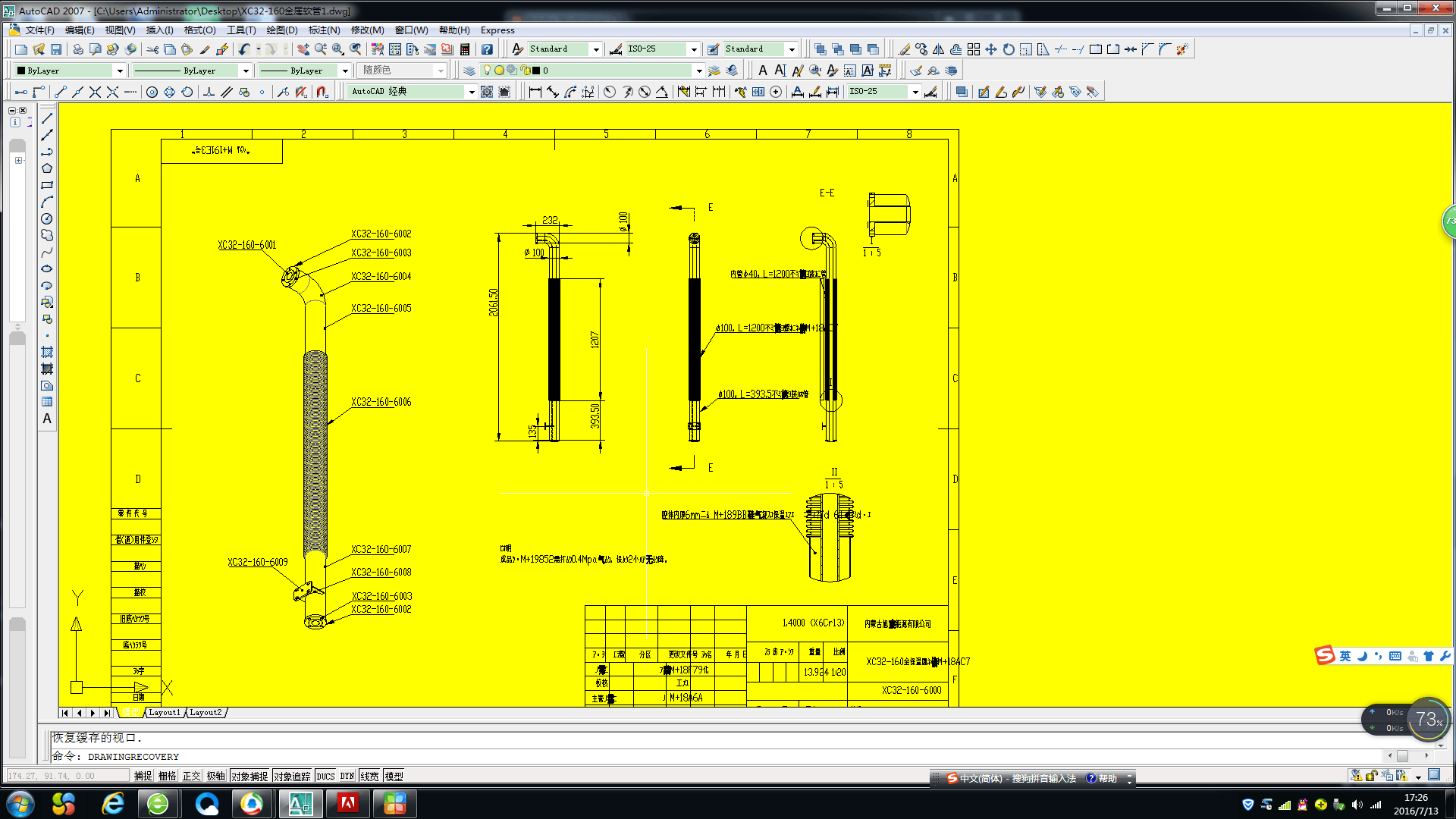This screenshot has width=1456, height=819.
Task: Open Internet Explorer from taskbar
Action: (x=113, y=803)
